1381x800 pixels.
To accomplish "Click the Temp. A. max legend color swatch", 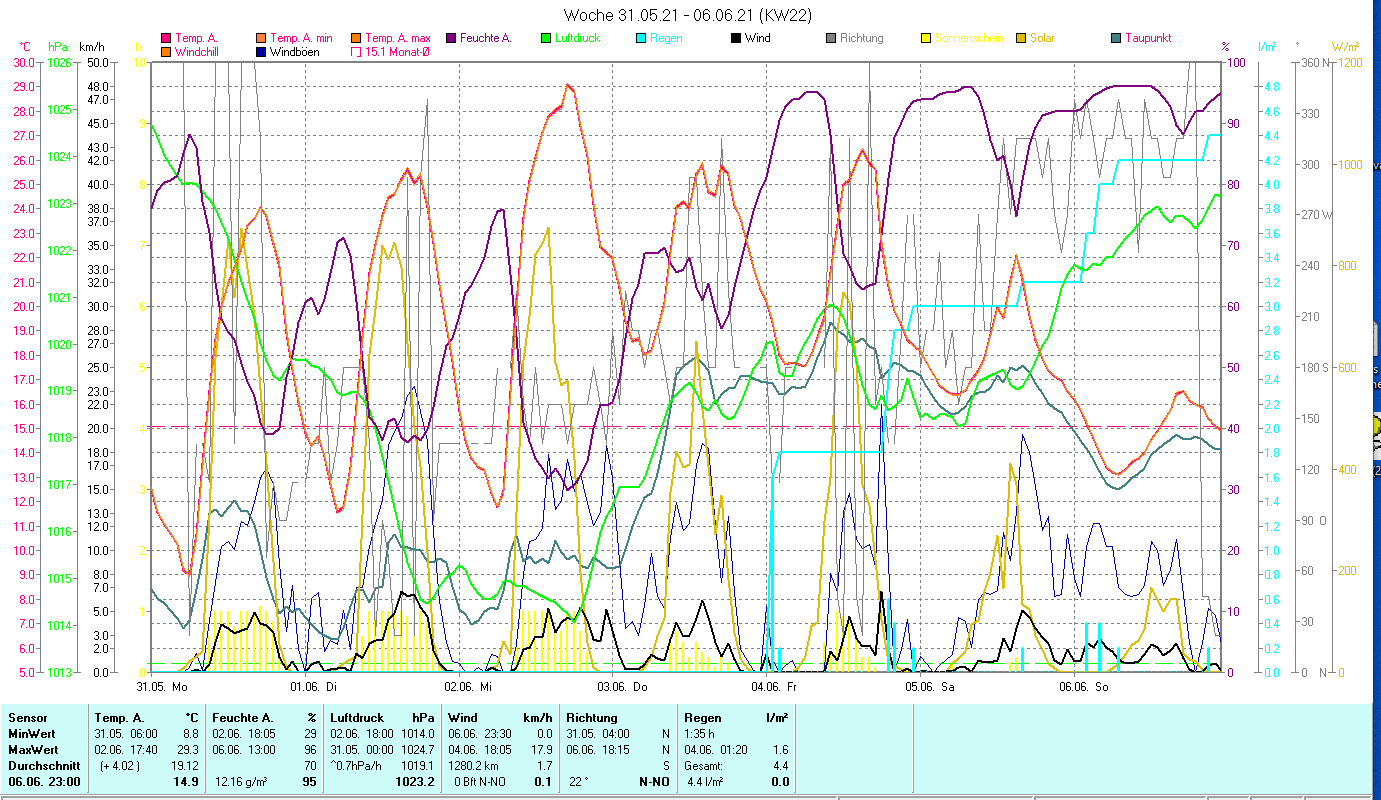I will coord(356,39).
